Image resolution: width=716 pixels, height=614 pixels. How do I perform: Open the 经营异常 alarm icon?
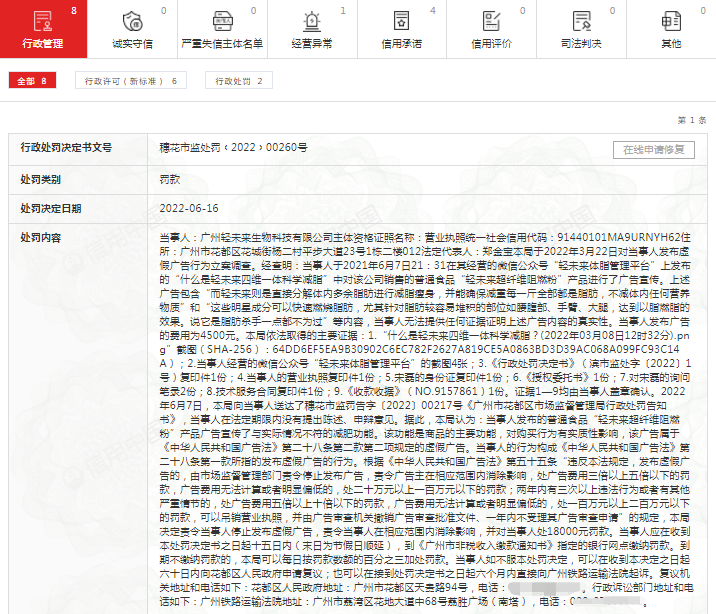[x=311, y=22]
